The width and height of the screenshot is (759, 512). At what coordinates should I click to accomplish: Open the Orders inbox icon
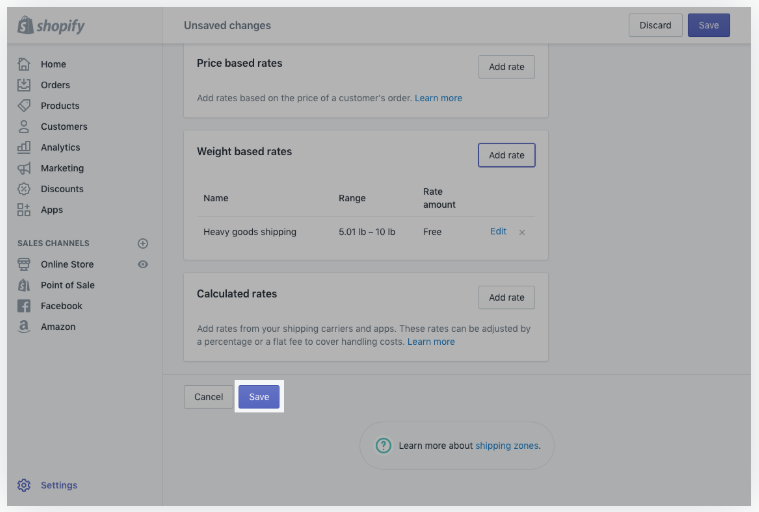[24, 85]
